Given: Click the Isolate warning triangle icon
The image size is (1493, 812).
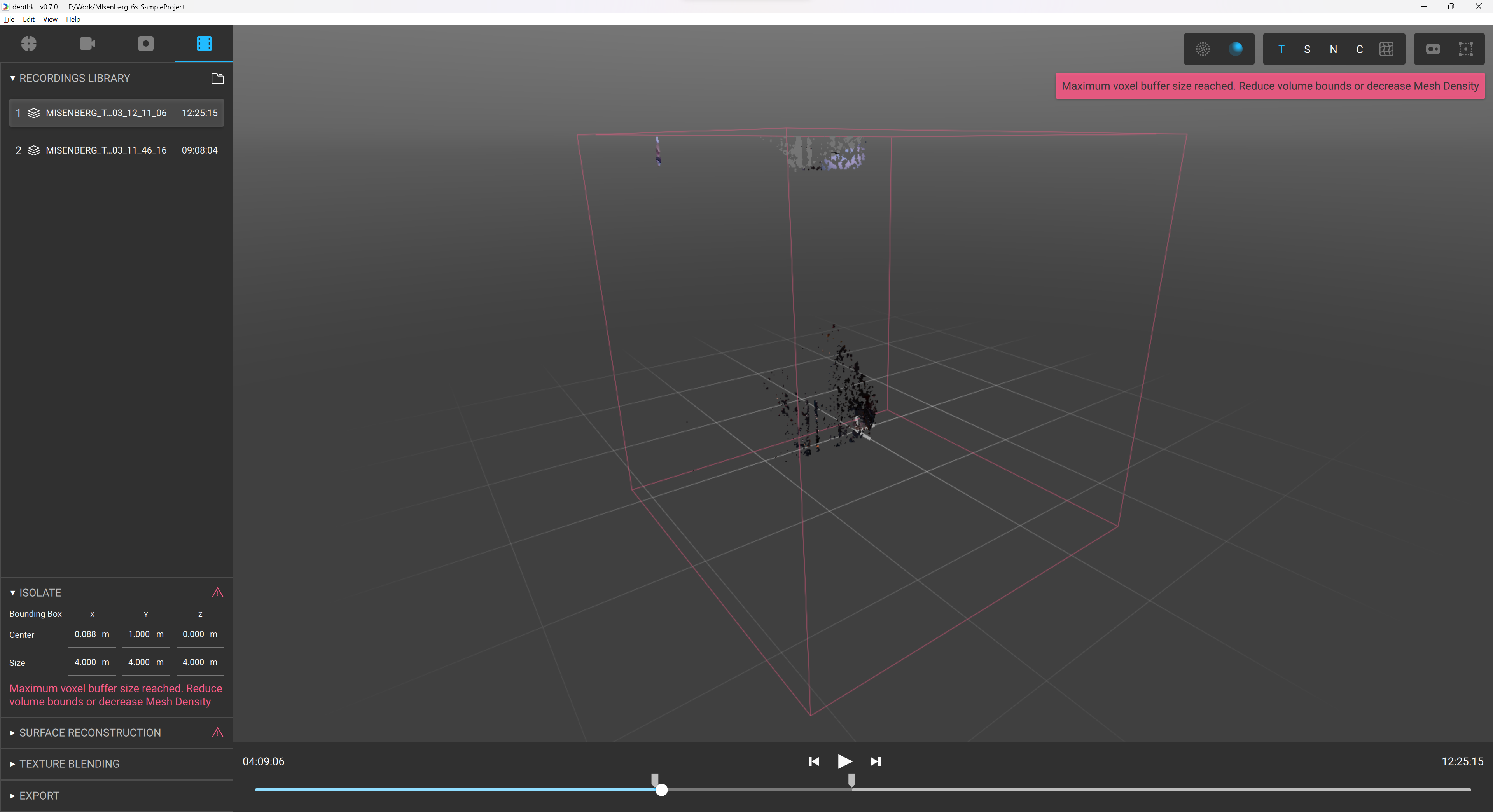Looking at the screenshot, I should tap(217, 593).
